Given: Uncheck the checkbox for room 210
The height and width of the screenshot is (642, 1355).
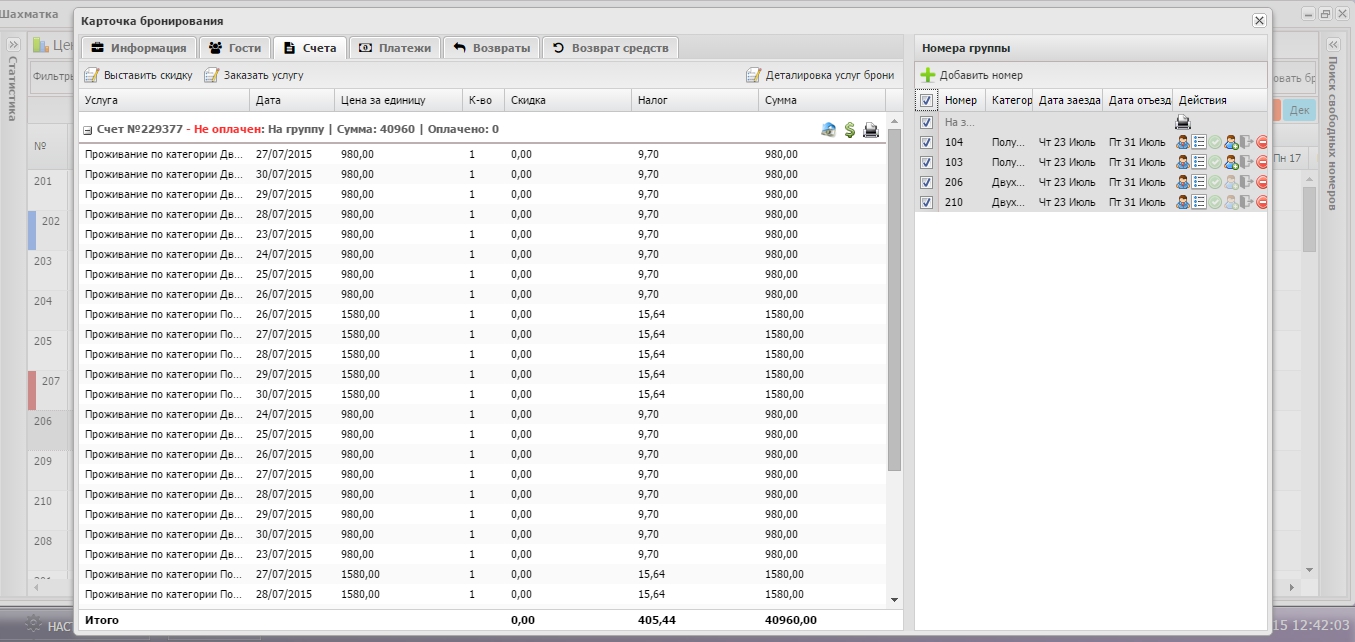Looking at the screenshot, I should point(927,202).
